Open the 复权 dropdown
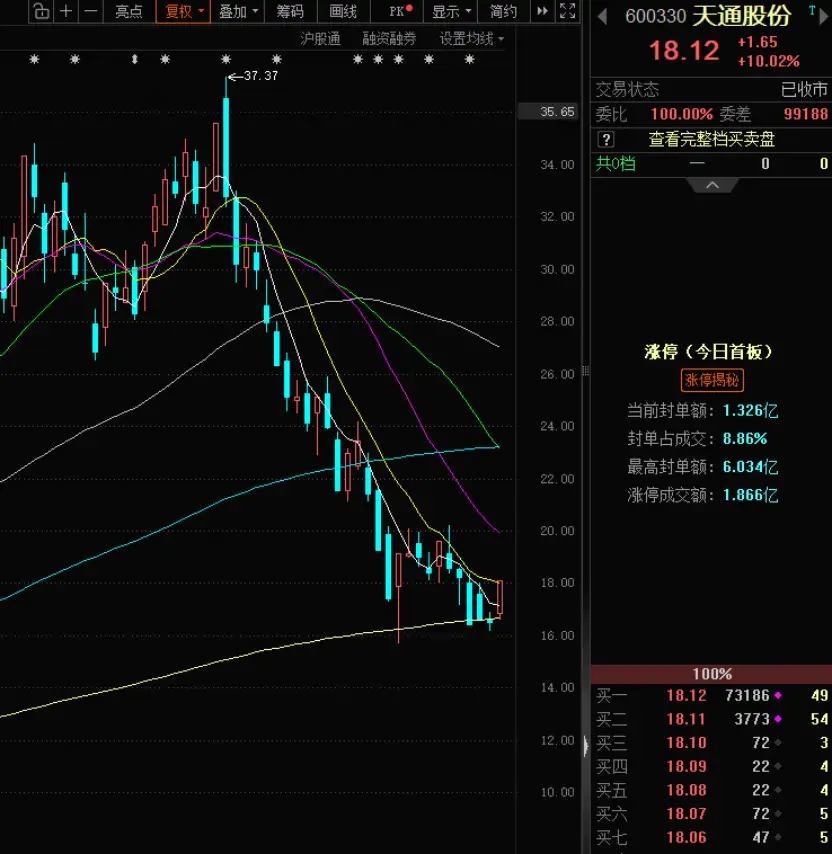This screenshot has width=832, height=854. pyautogui.click(x=183, y=11)
